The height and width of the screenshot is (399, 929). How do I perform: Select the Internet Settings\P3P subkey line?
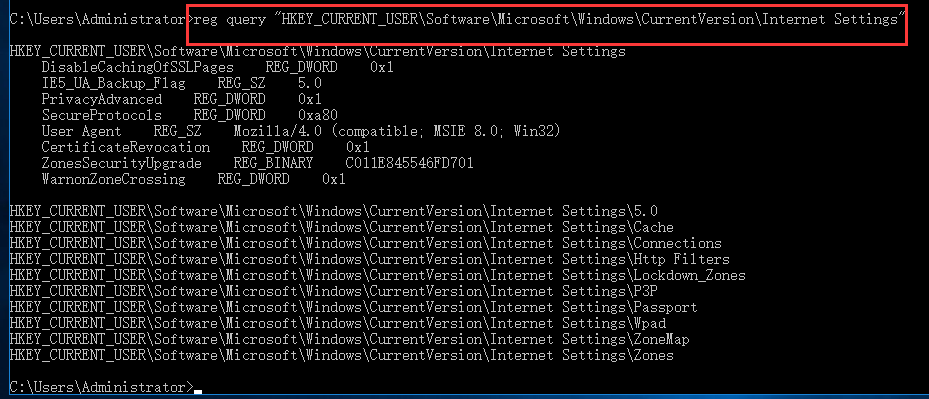click(334, 291)
